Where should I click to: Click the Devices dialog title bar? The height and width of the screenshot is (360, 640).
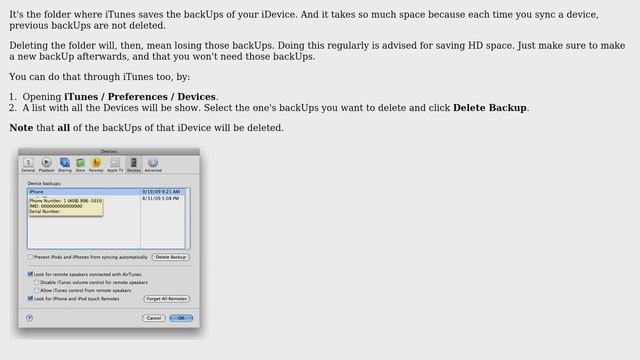(x=109, y=151)
